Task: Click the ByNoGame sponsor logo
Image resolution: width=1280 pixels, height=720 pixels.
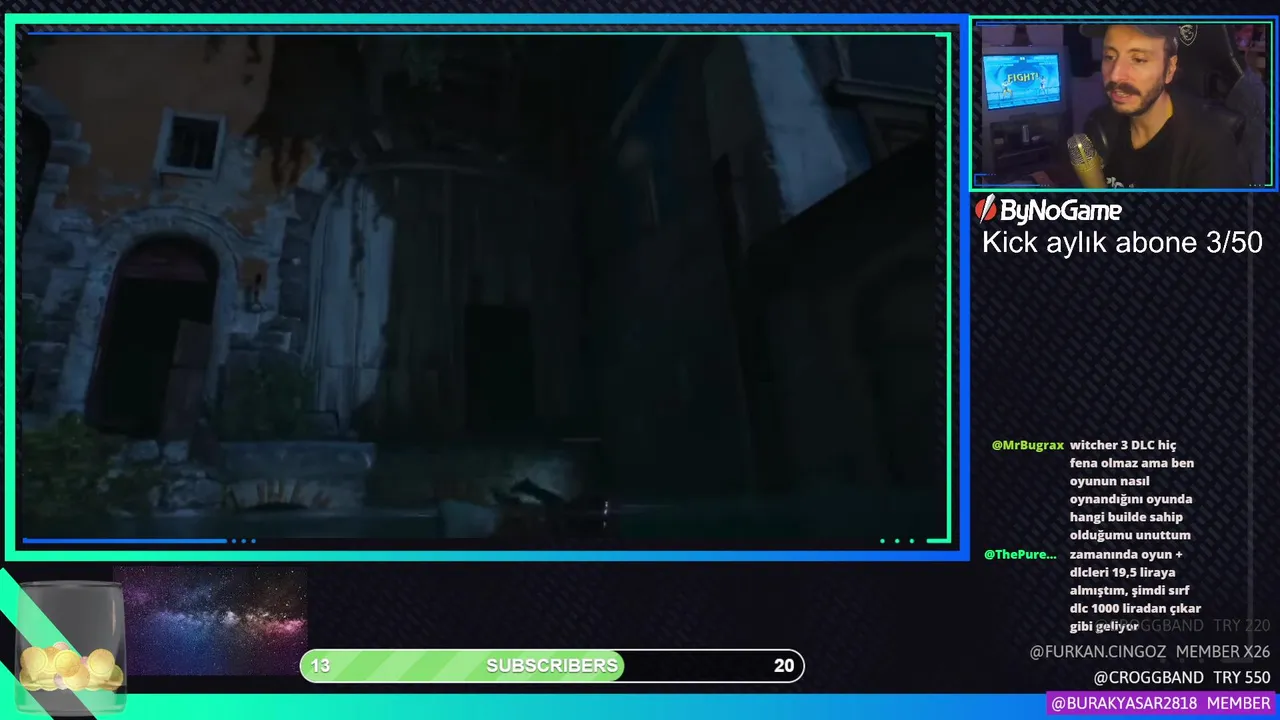Action: pyautogui.click(x=1048, y=209)
